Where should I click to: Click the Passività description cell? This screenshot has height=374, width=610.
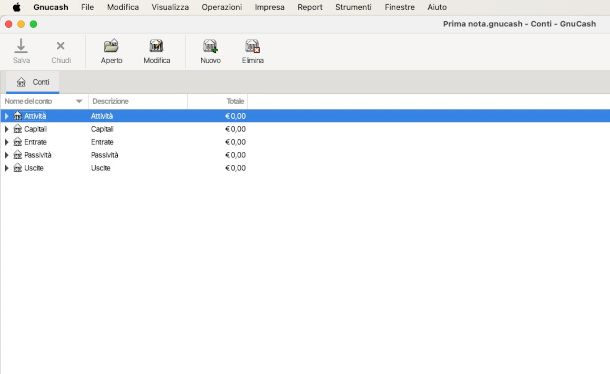click(x=104, y=155)
